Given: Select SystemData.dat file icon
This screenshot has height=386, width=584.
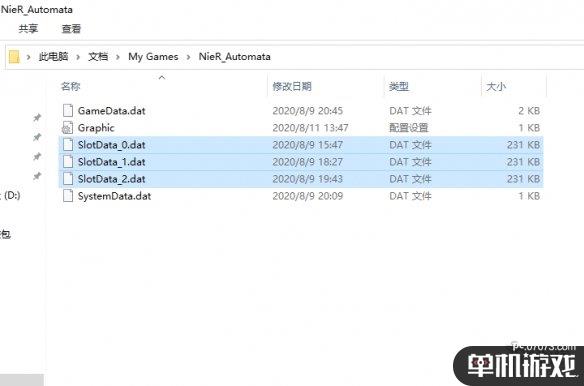Looking at the screenshot, I should (68, 196).
